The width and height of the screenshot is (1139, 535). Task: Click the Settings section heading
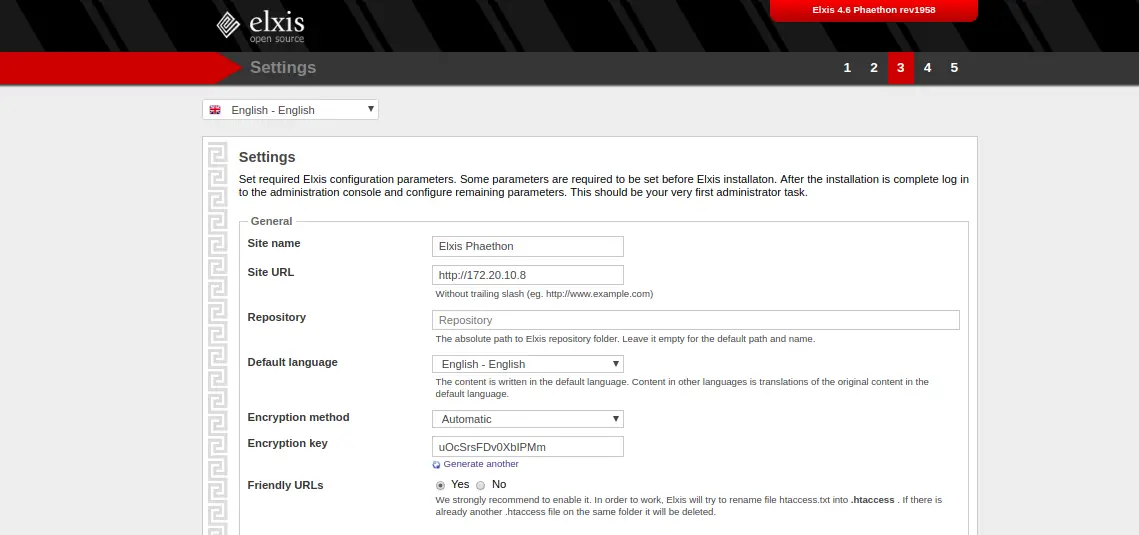[x=267, y=157]
